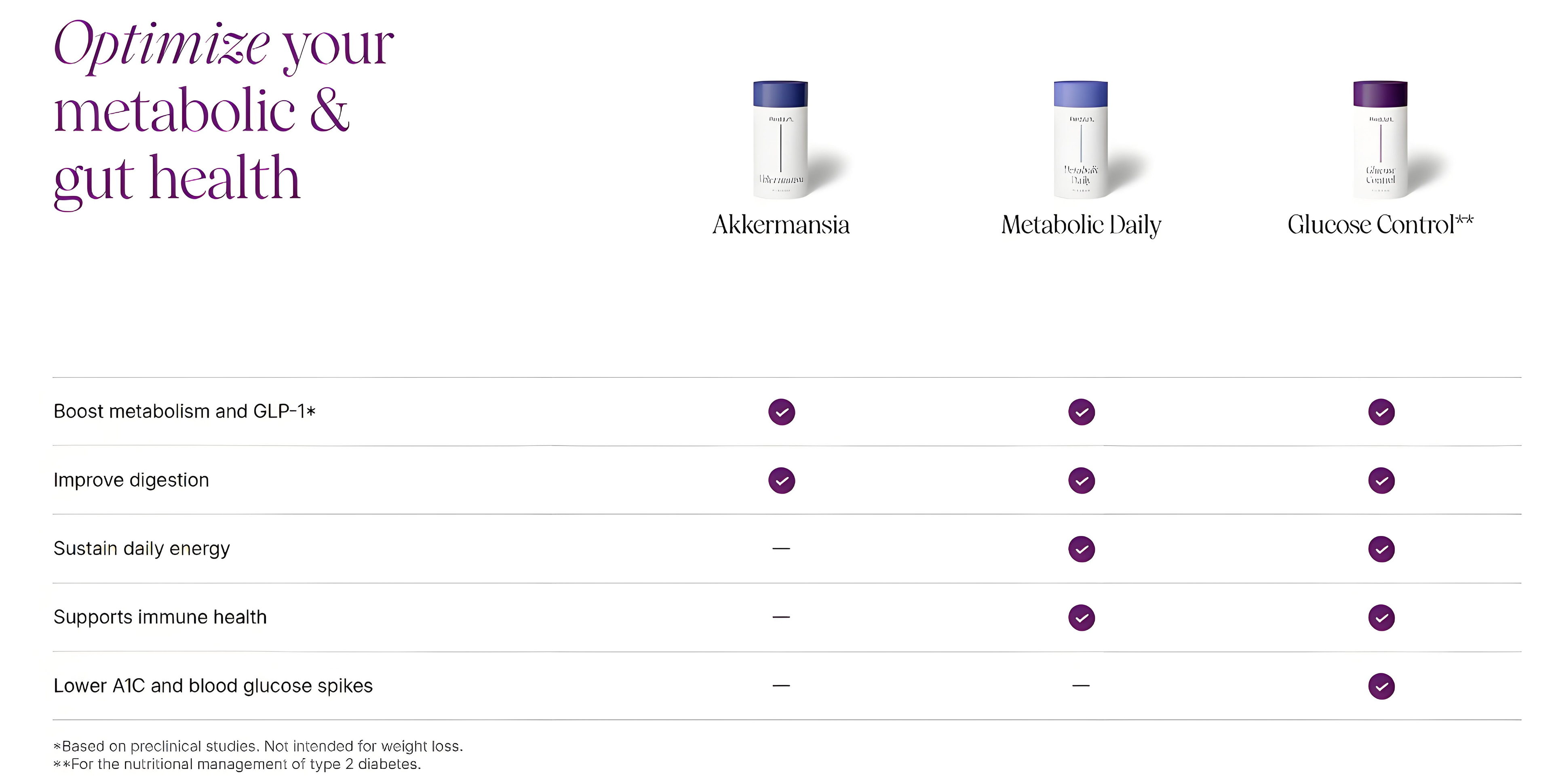Click Metabolic Daily checkmark for Improve digestion

coord(1082,481)
